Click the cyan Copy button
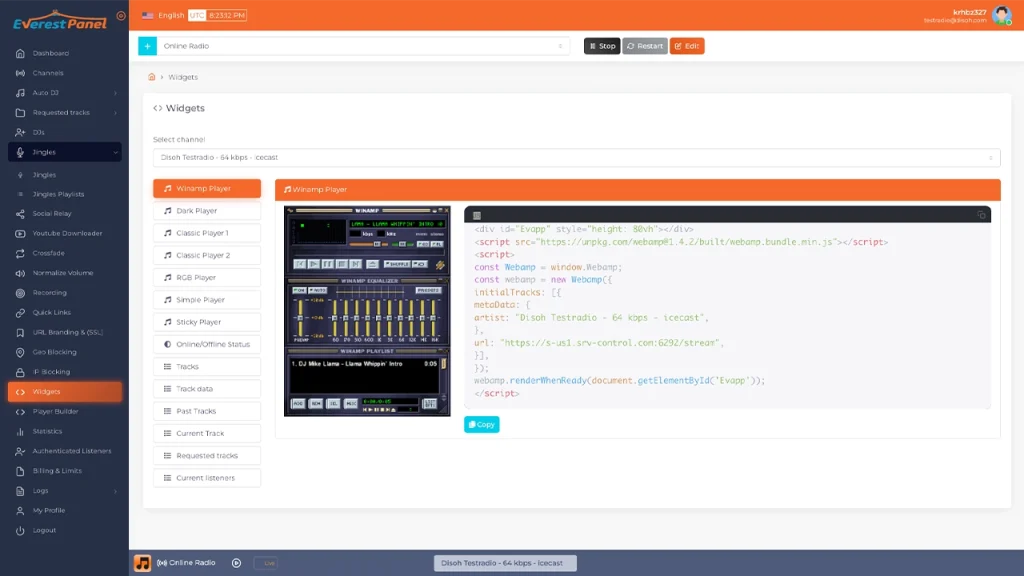This screenshot has height=576, width=1024. 481,424
